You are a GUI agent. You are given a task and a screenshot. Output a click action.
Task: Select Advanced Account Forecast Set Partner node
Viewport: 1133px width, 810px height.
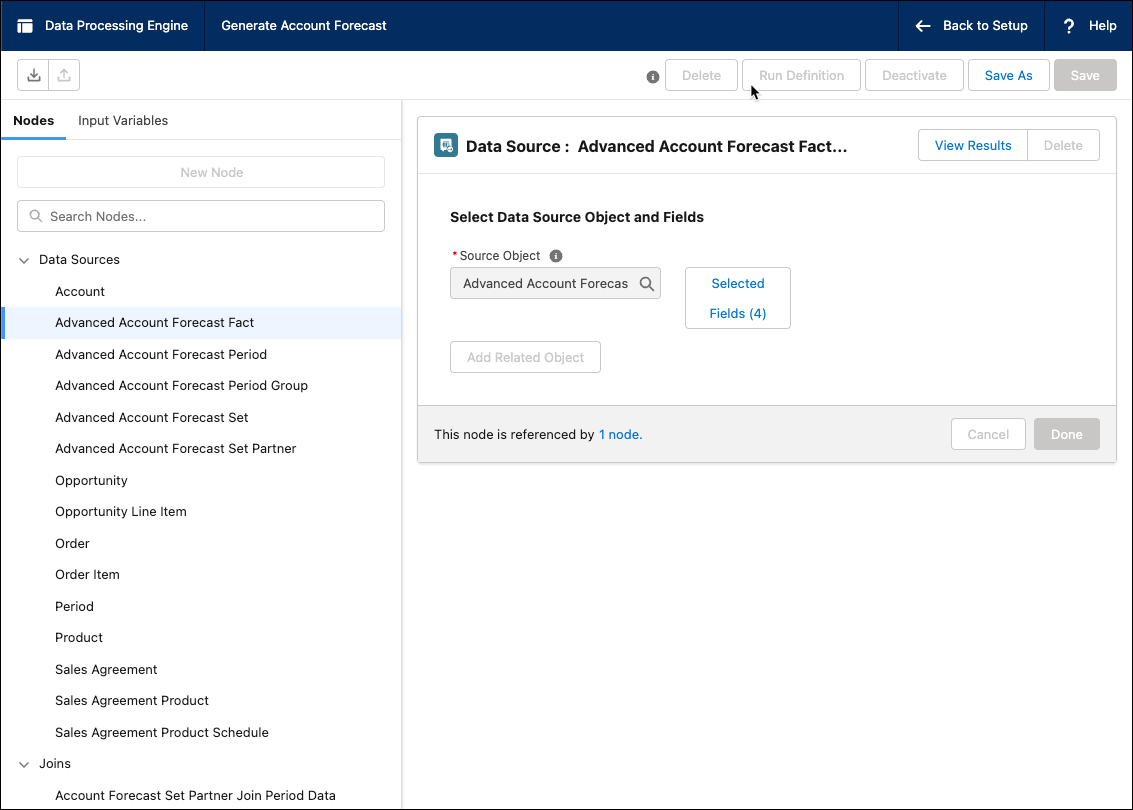click(202, 449)
